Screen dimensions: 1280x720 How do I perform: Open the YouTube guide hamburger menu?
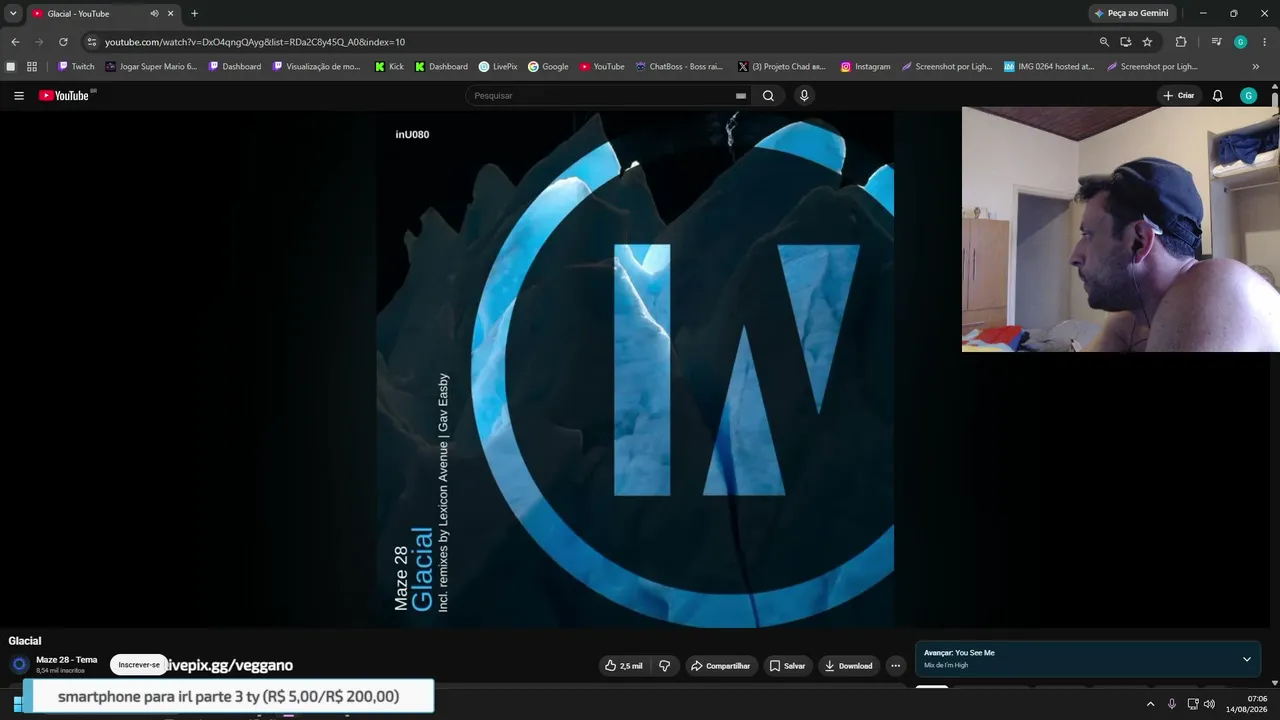19,96
